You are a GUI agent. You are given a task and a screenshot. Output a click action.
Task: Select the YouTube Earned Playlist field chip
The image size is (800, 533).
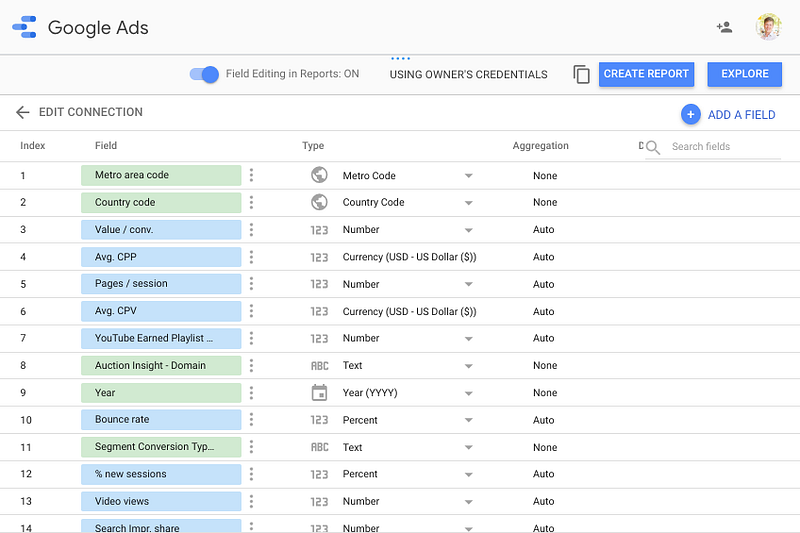[161, 338]
